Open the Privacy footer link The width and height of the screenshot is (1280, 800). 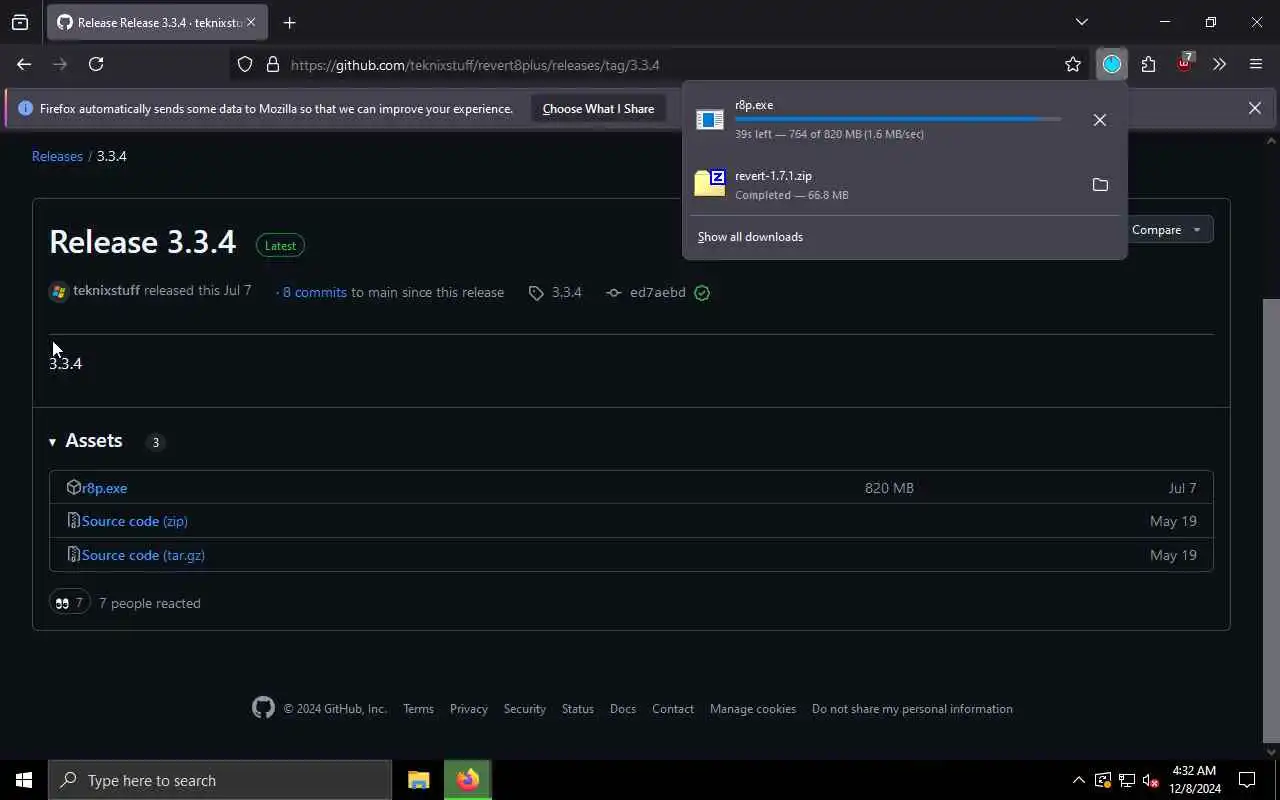pyautogui.click(x=469, y=708)
